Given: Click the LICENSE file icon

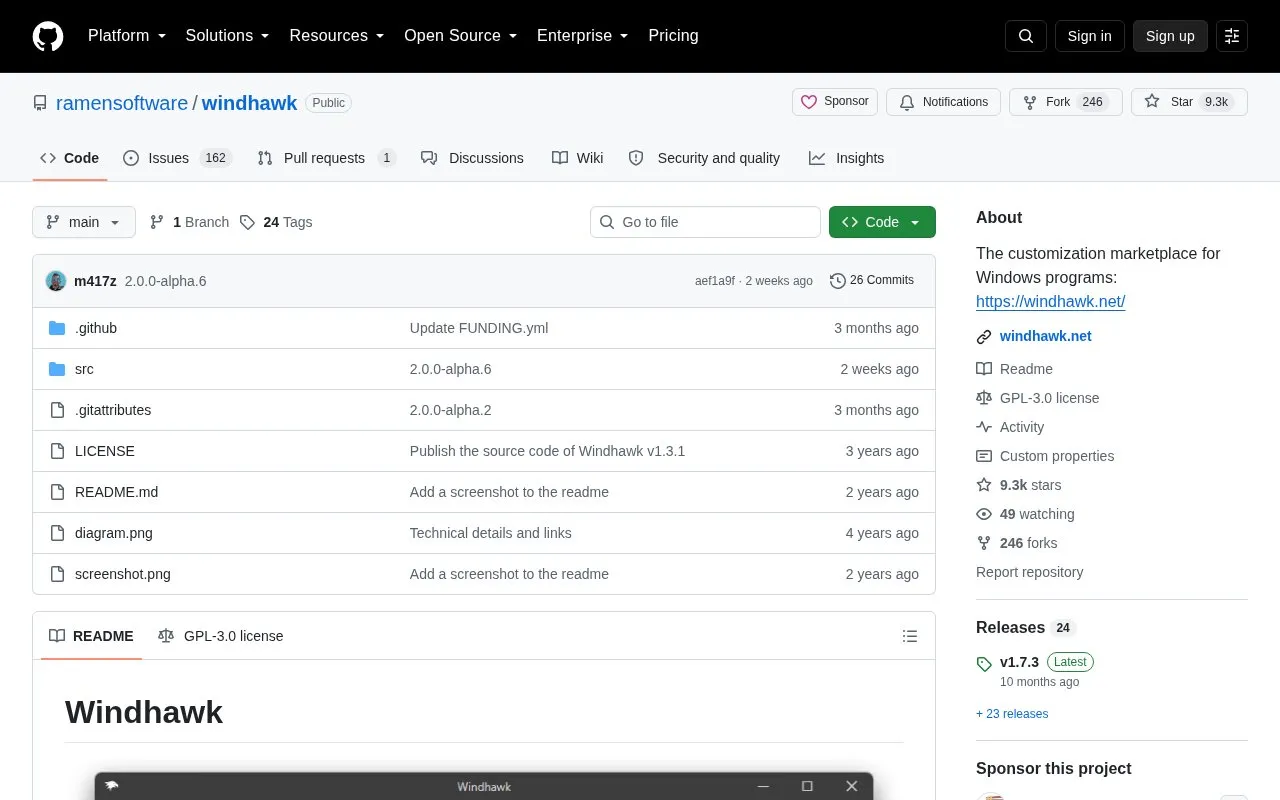Looking at the screenshot, I should 57,451.
